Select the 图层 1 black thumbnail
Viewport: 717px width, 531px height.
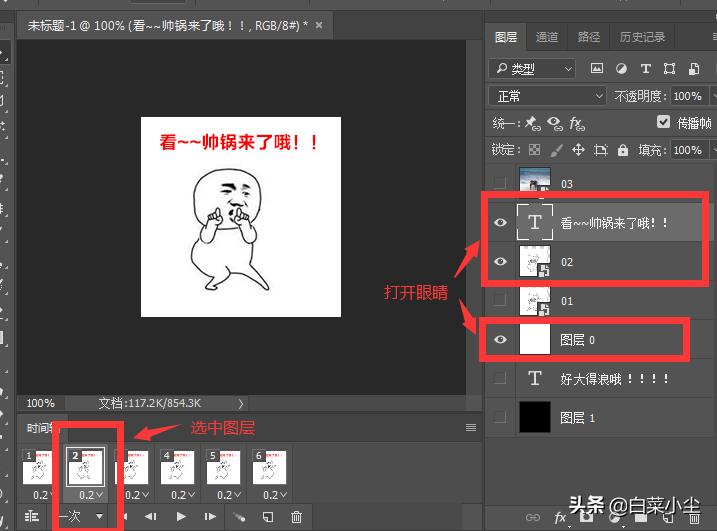(x=535, y=417)
